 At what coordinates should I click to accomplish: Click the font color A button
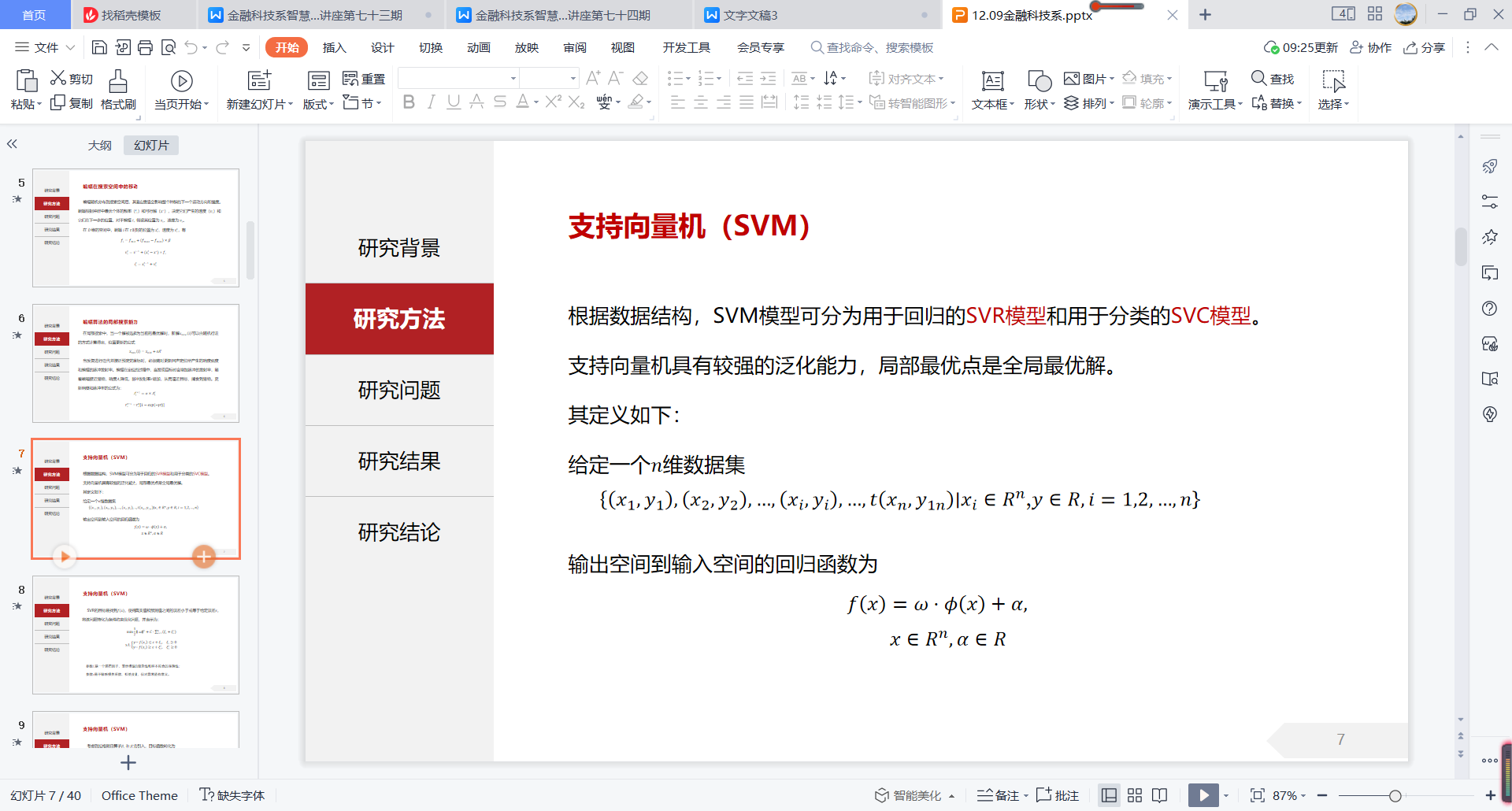coord(522,102)
